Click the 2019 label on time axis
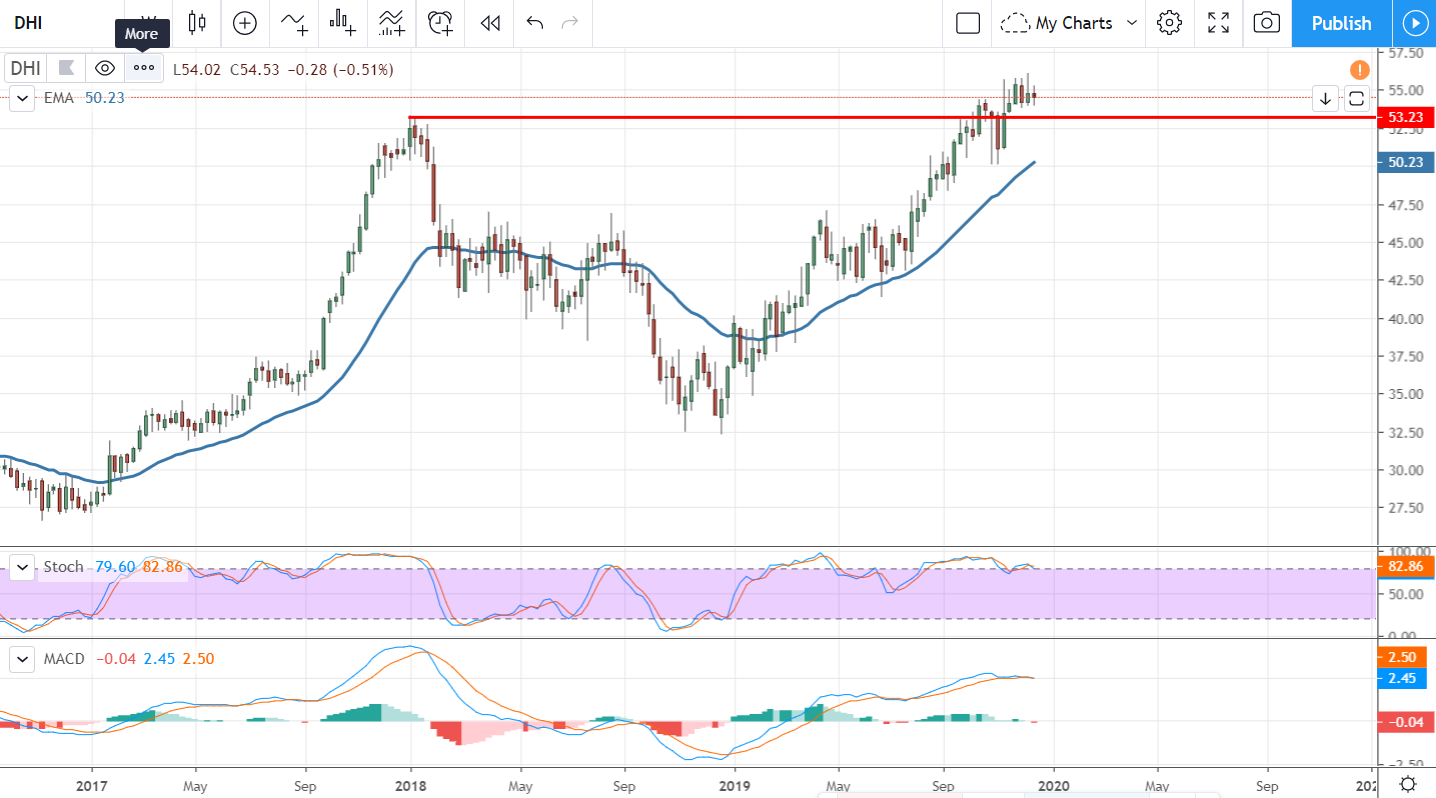 734,785
